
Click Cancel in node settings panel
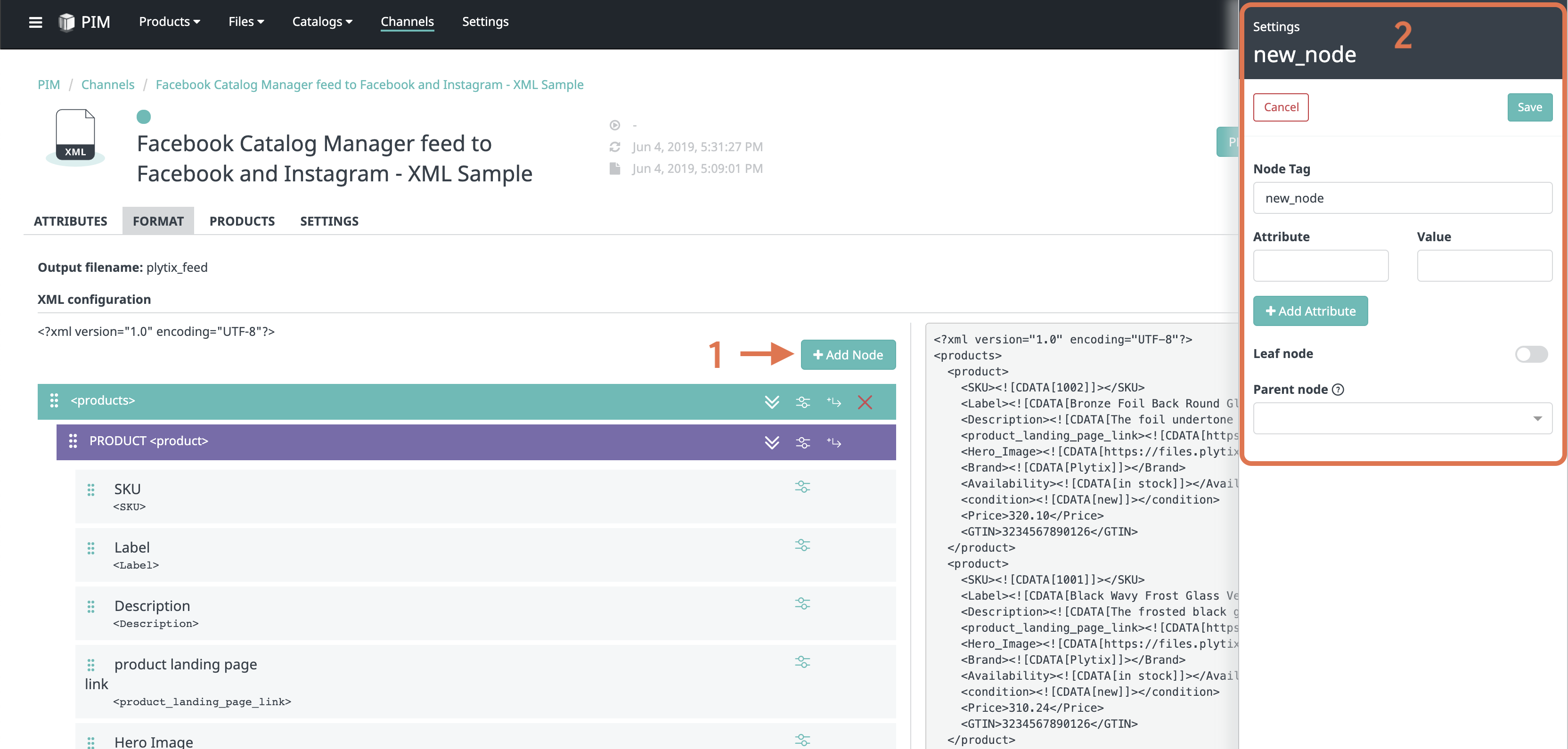tap(1281, 107)
